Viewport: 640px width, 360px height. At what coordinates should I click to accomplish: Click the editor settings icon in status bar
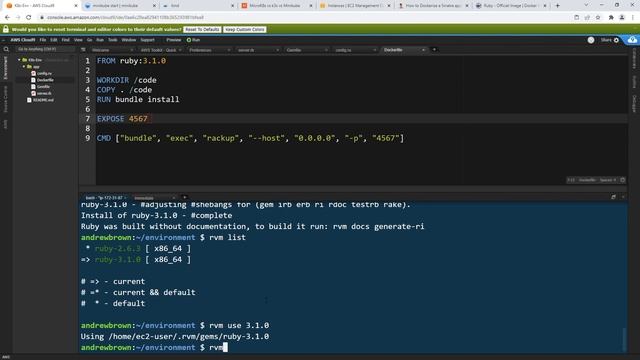622,180
